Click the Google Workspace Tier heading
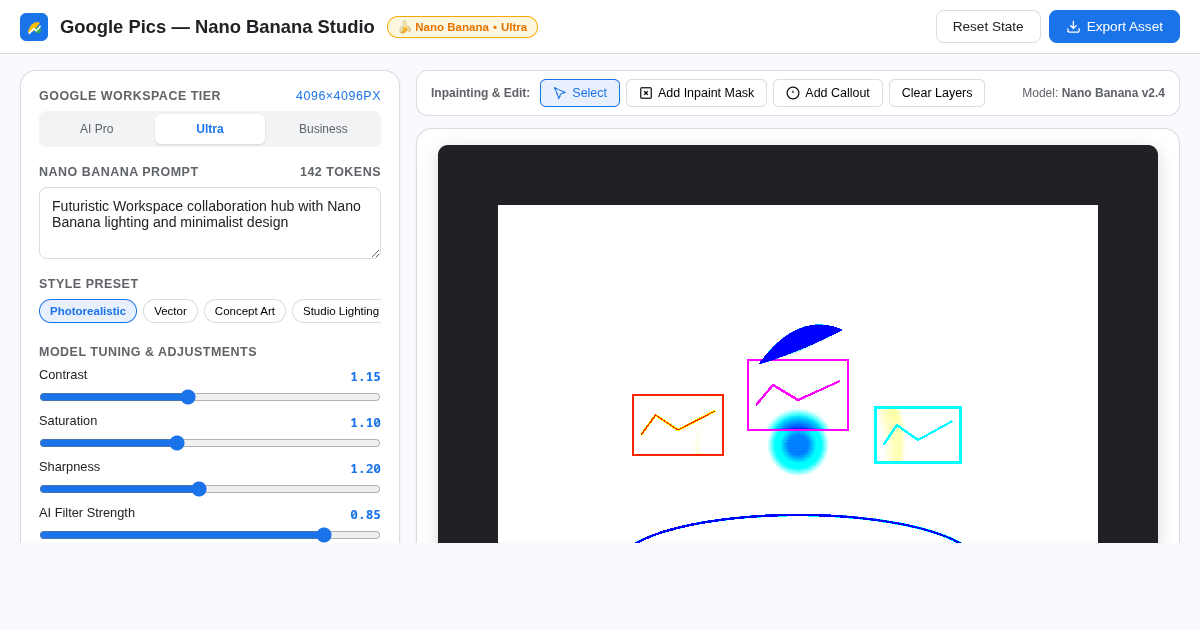The width and height of the screenshot is (1200, 630). coord(130,96)
